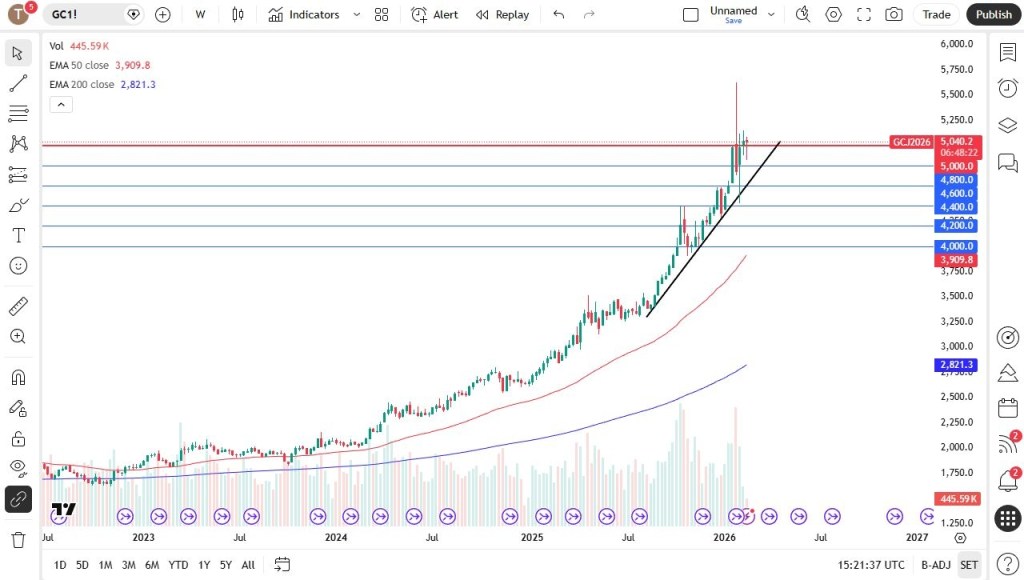Click the Publish button
This screenshot has height=580, width=1024.
tap(993, 14)
